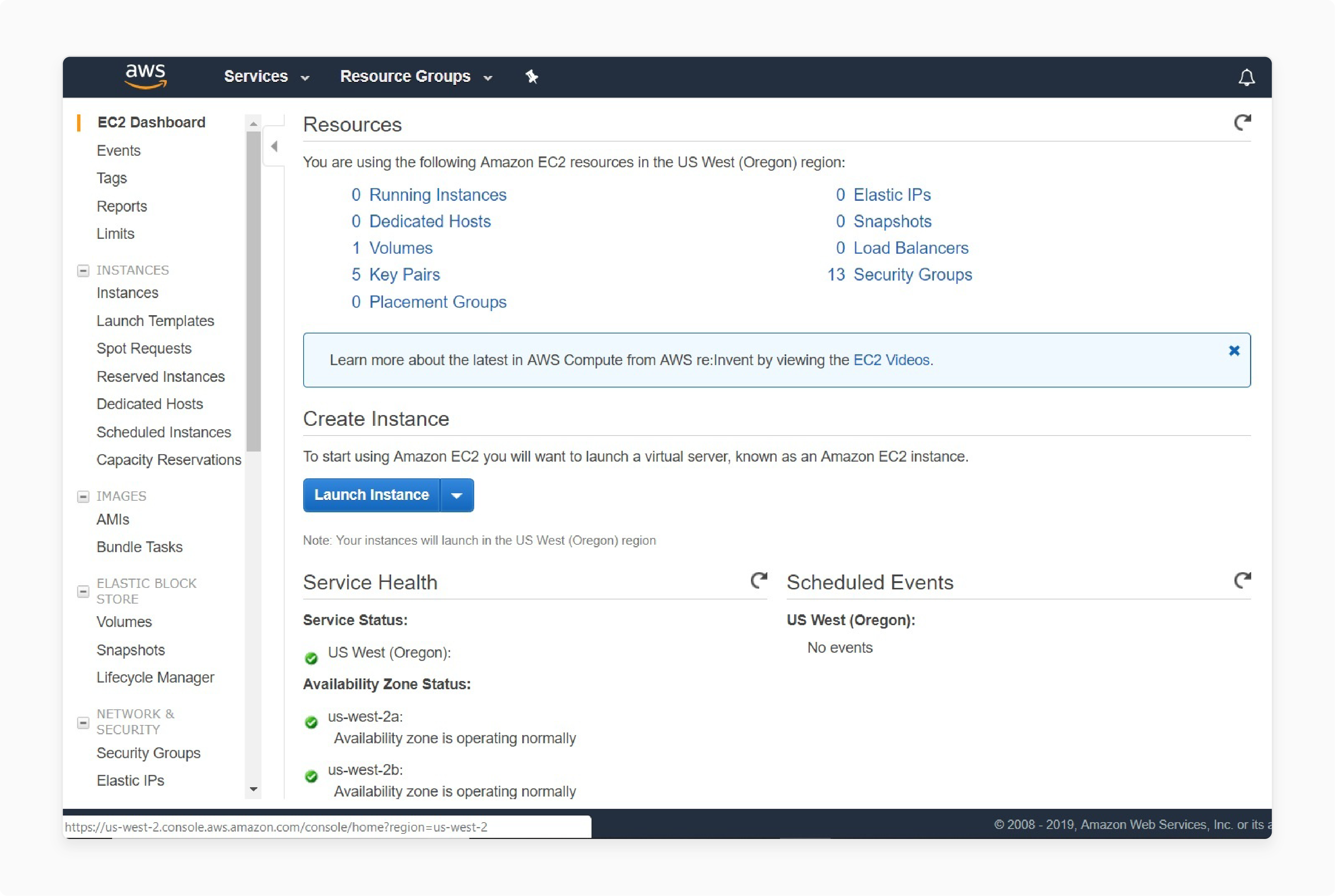Screen dimensions: 1335x896
Task: Collapse the left navigation pane arrow
Action: coord(274,146)
